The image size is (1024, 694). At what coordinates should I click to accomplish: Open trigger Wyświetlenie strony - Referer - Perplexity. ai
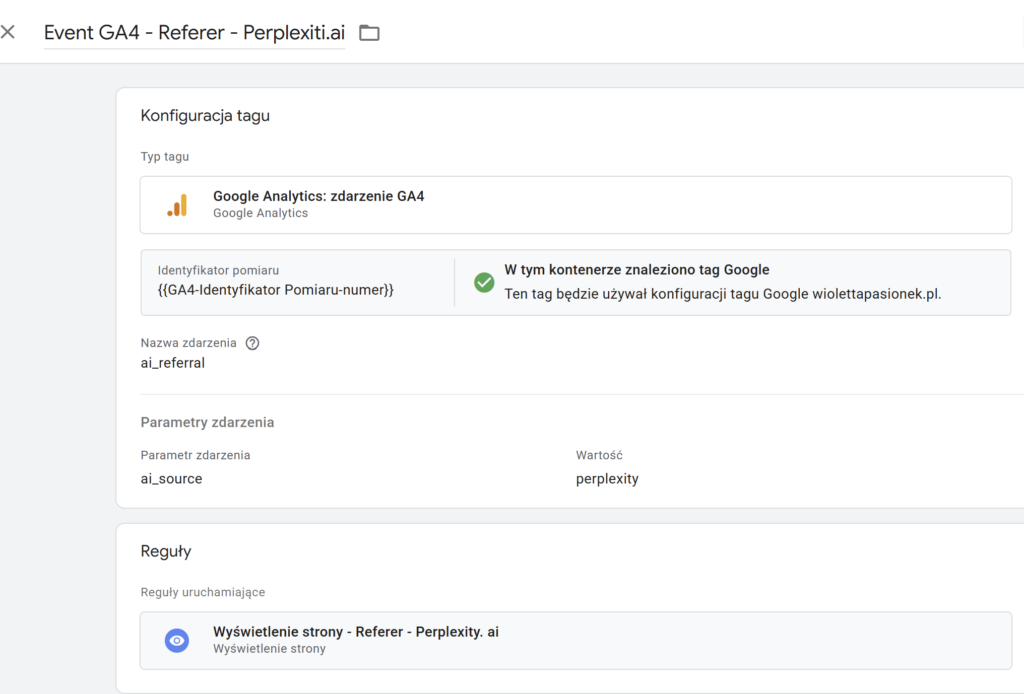pos(575,640)
